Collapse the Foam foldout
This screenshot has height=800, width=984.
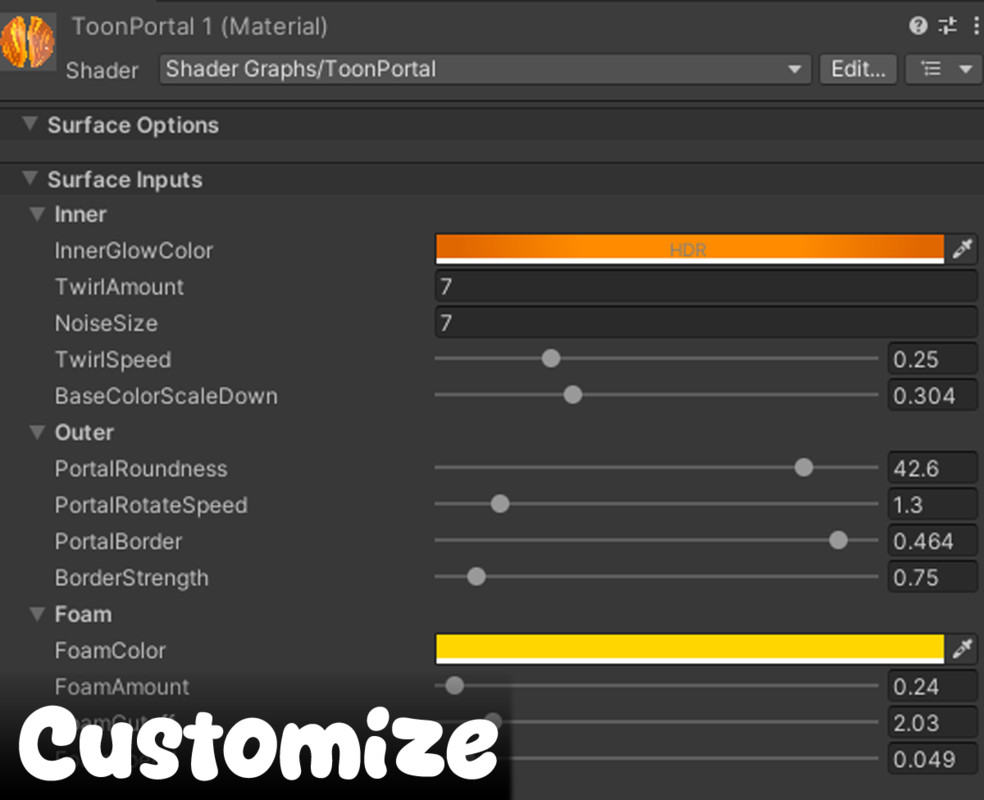click(x=37, y=614)
